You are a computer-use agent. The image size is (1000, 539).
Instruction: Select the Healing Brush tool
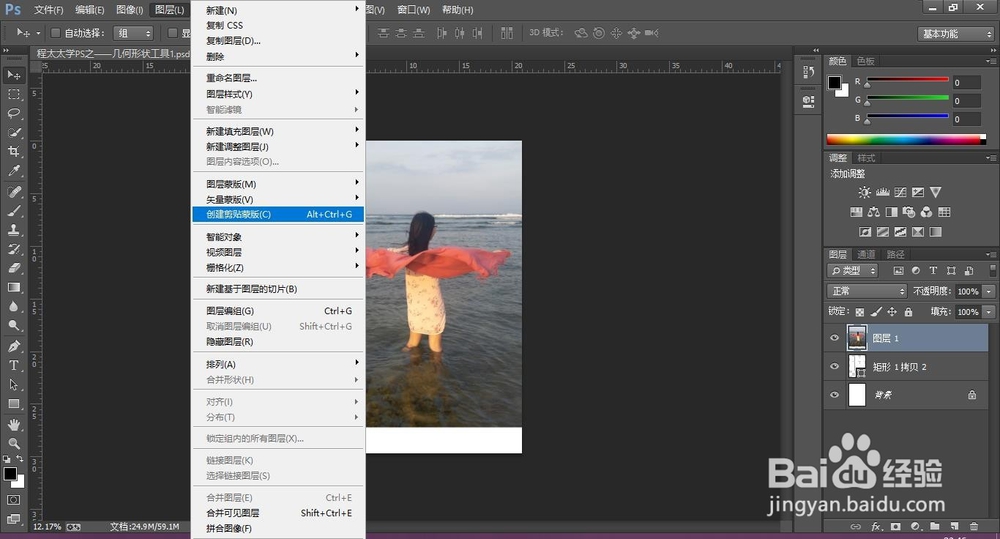point(13,191)
